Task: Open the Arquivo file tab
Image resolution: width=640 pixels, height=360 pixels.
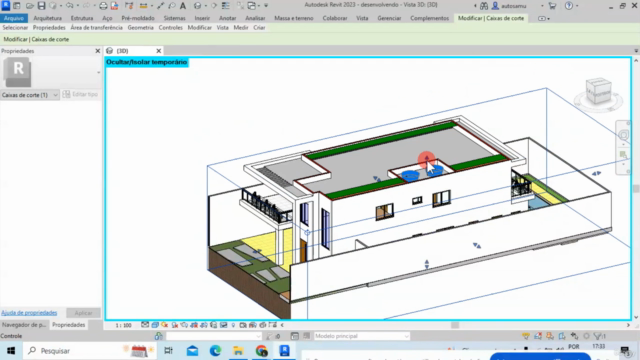Action: coord(14,18)
